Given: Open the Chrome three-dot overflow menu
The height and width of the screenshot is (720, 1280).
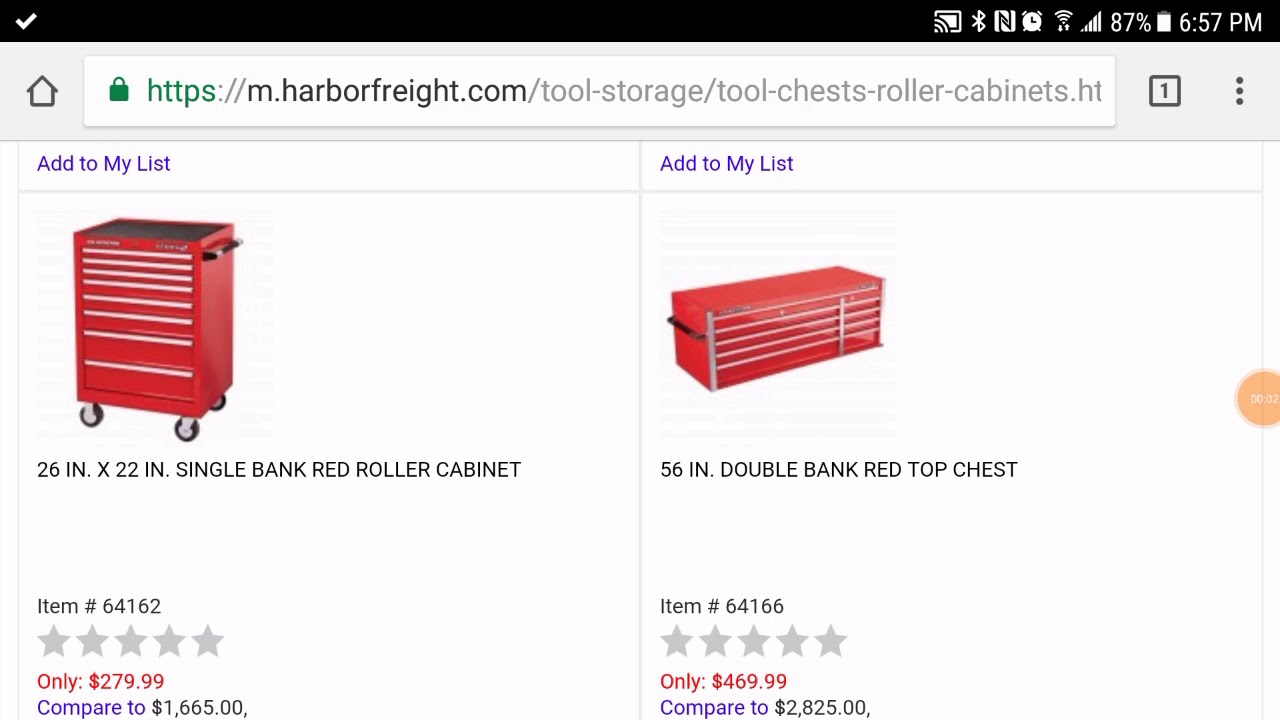Looking at the screenshot, I should pyautogui.click(x=1239, y=91).
